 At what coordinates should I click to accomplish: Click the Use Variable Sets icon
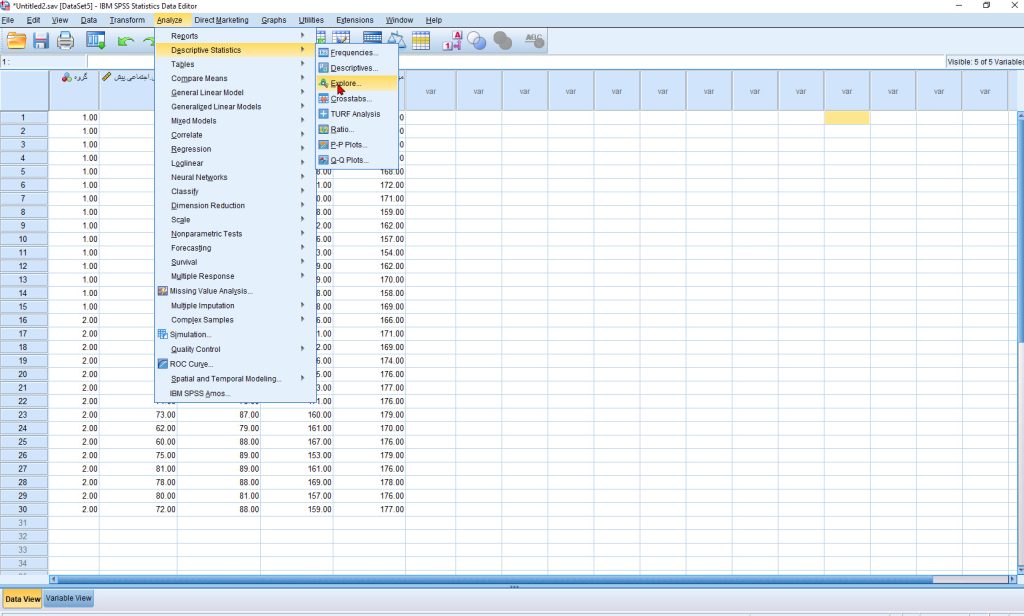coord(477,41)
